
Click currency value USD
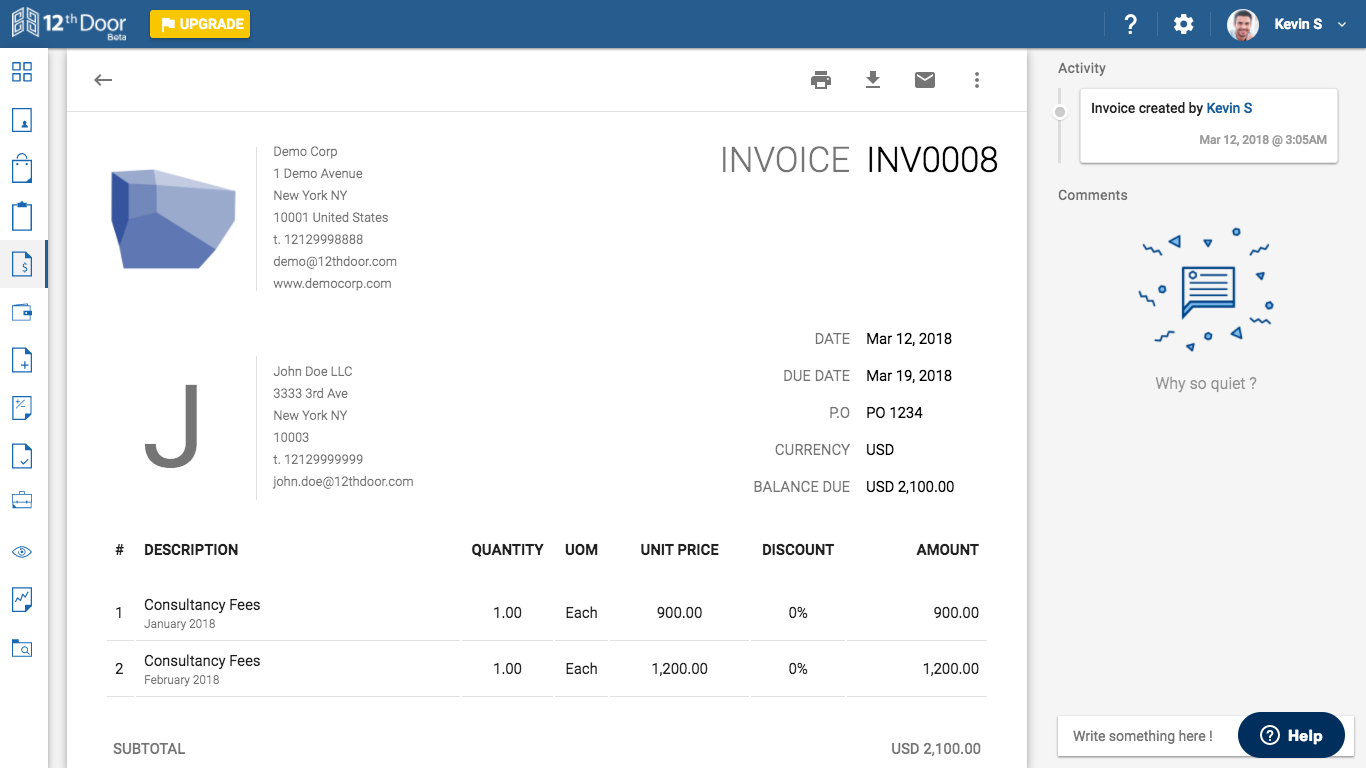click(880, 450)
